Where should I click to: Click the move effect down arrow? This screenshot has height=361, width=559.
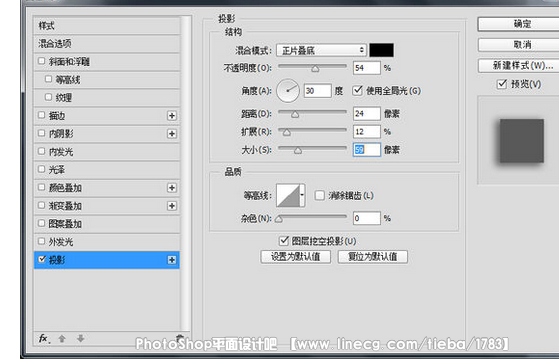pyautogui.click(x=81, y=339)
